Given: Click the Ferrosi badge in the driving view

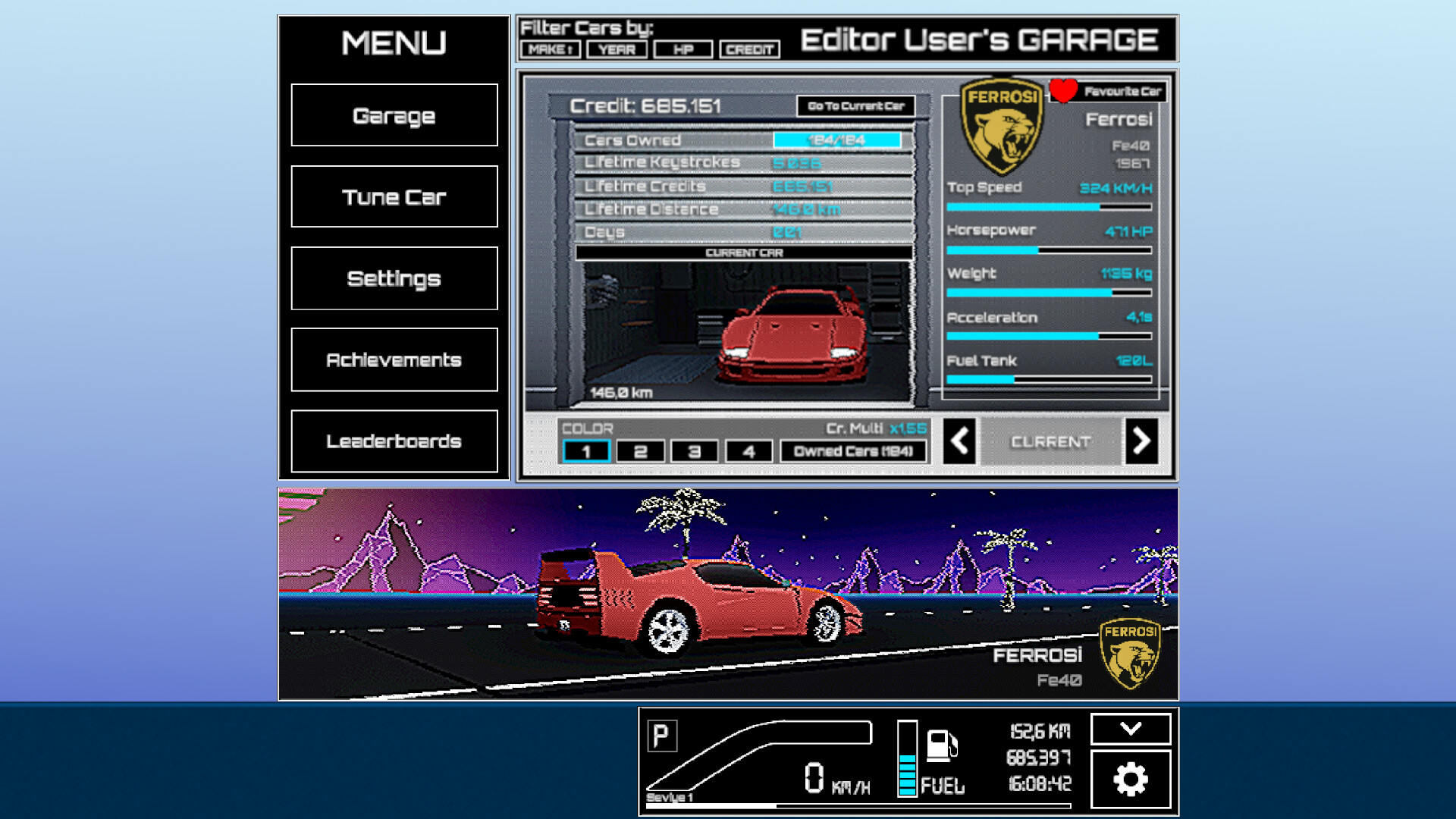Looking at the screenshot, I should pos(1129,654).
